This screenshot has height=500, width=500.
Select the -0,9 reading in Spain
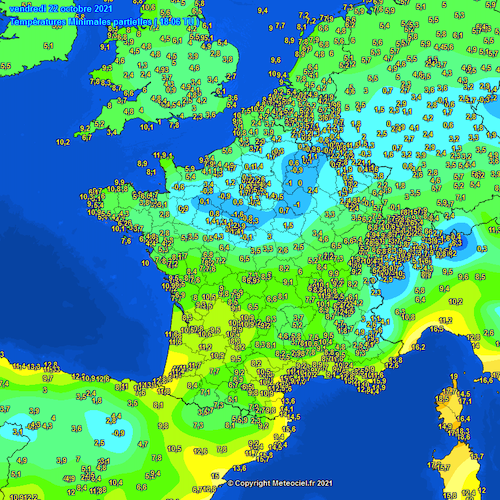(x=118, y=433)
